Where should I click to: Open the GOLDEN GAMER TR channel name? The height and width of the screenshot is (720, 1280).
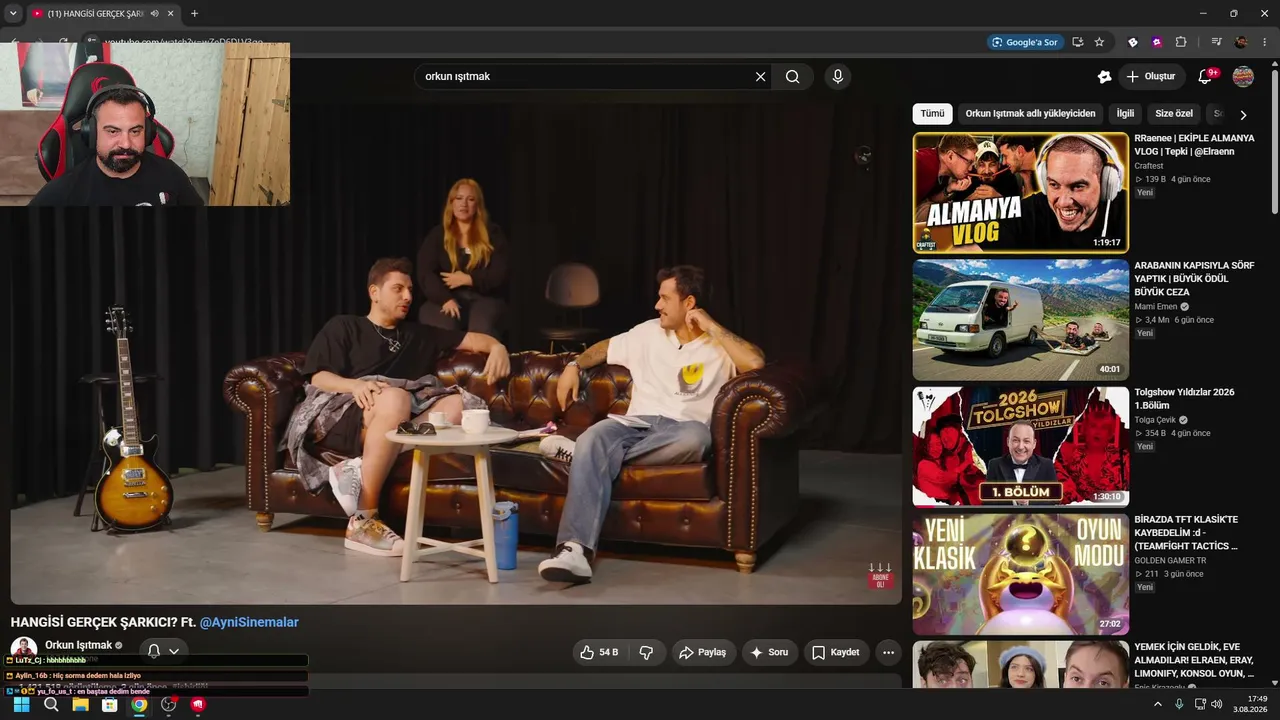tap(1170, 561)
